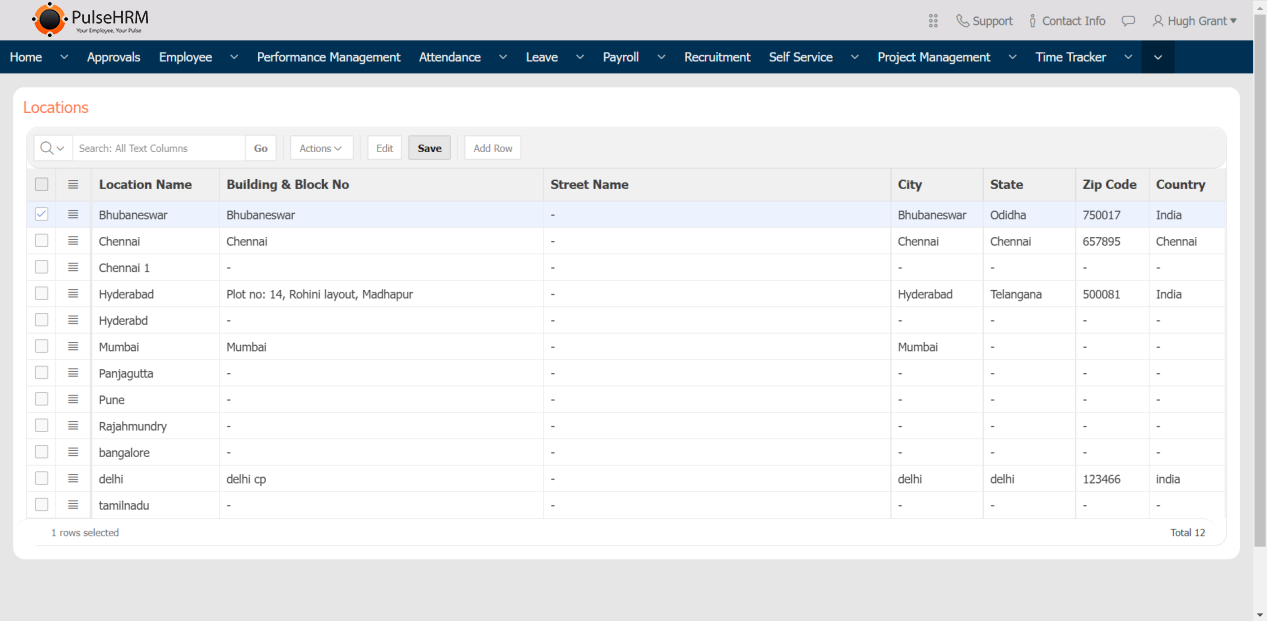Open row actions menu for Mumbai

coord(73,347)
